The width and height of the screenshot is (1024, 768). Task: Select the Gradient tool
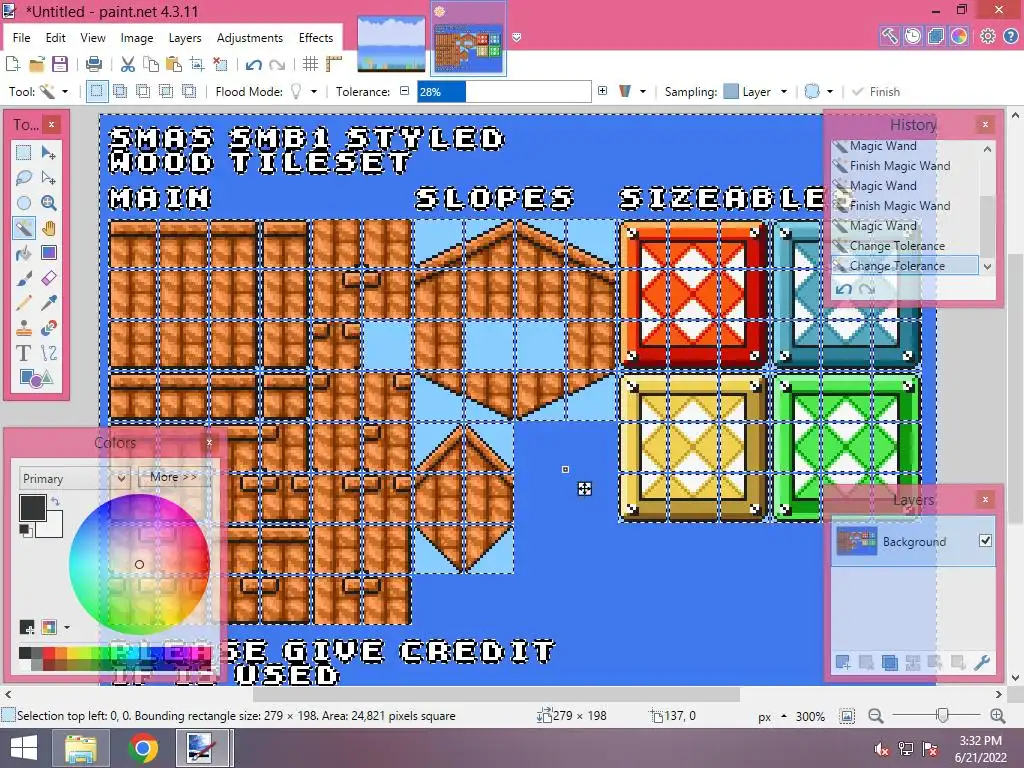tap(48, 253)
